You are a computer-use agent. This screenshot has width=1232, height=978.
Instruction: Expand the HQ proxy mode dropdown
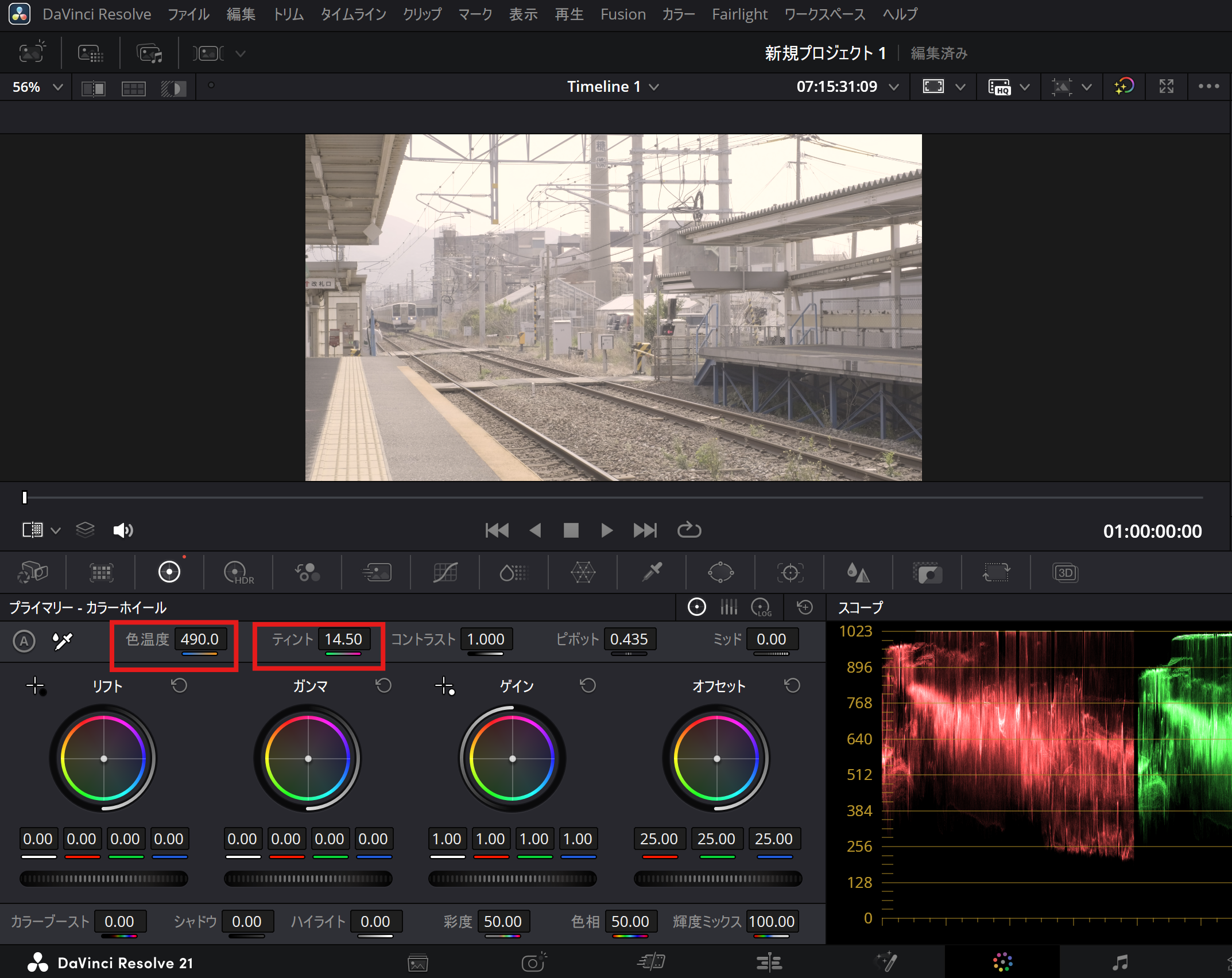(1024, 87)
